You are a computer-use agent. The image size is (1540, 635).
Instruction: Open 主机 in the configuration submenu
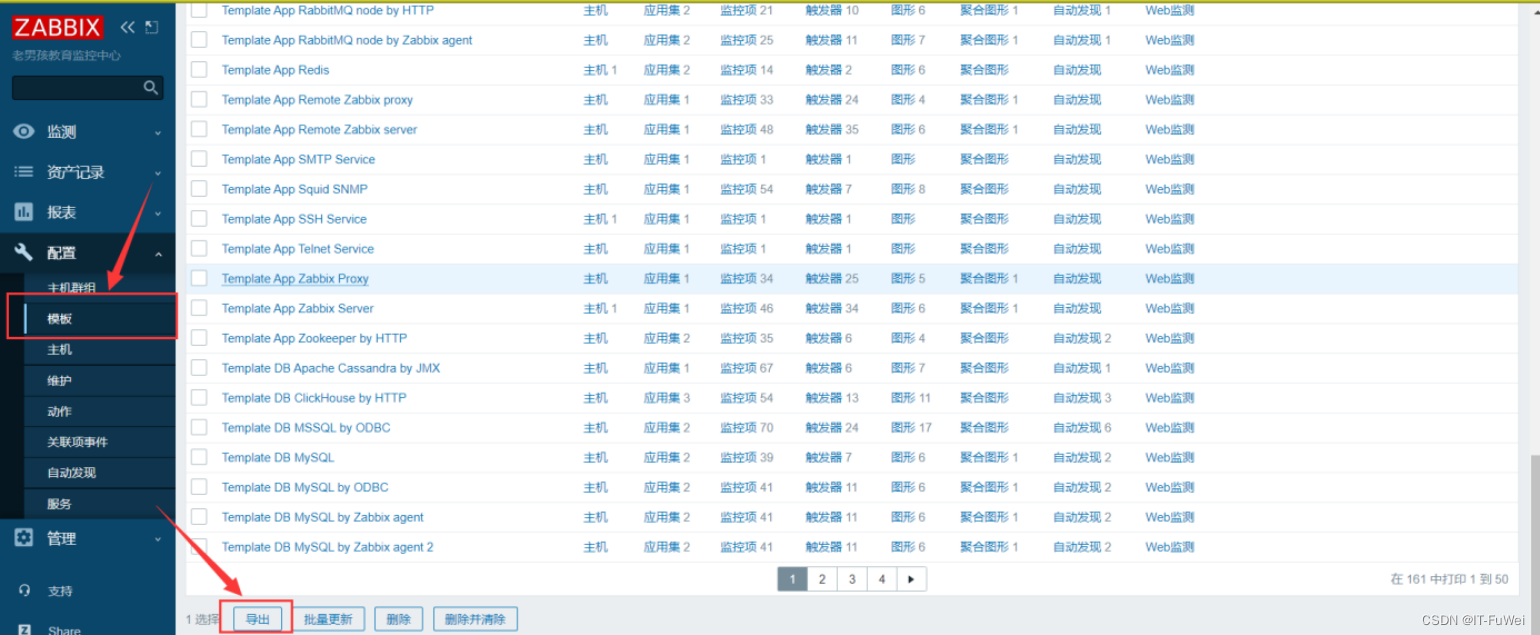pyautogui.click(x=60, y=350)
